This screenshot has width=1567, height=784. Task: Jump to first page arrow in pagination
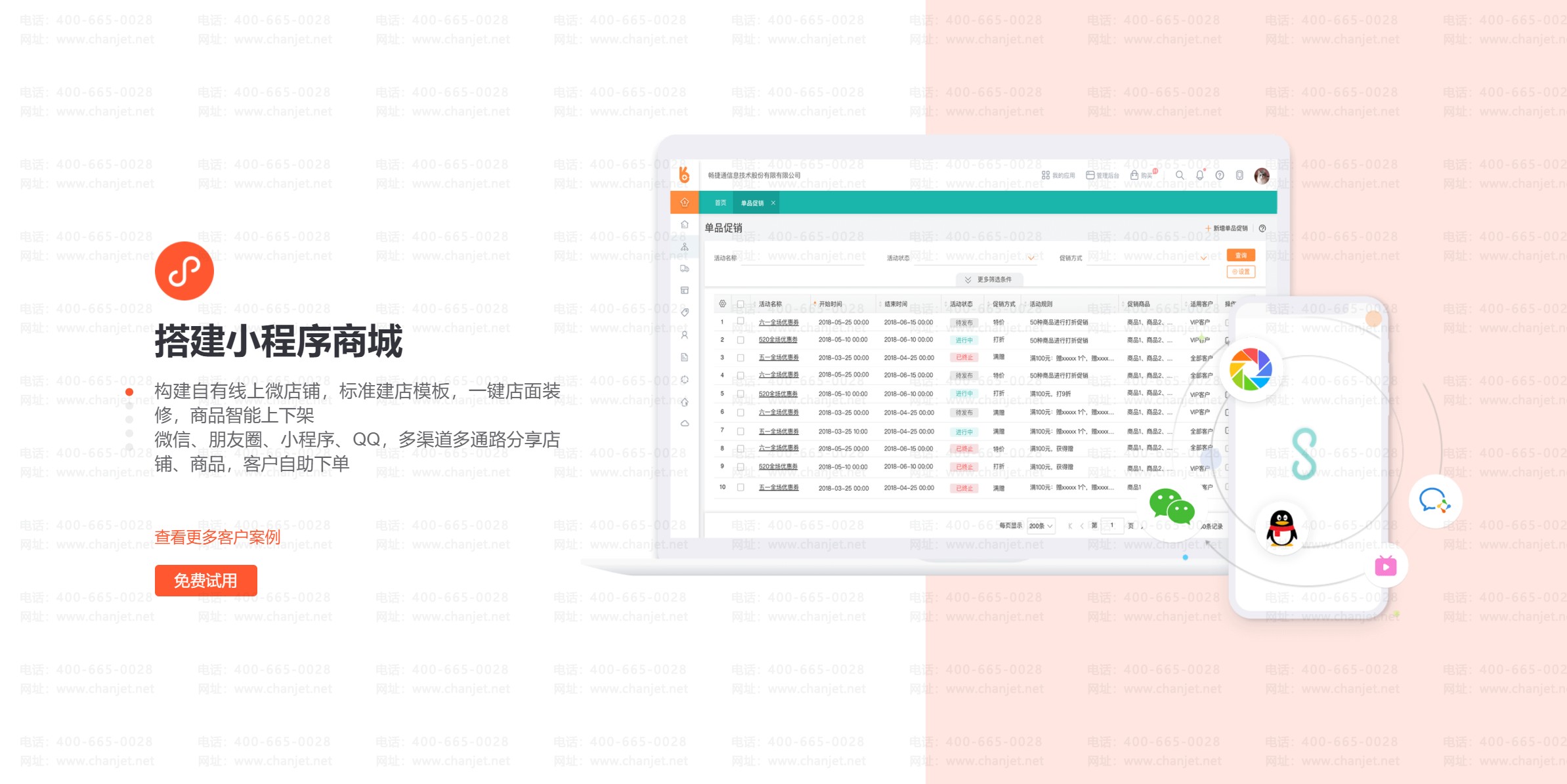(1070, 526)
